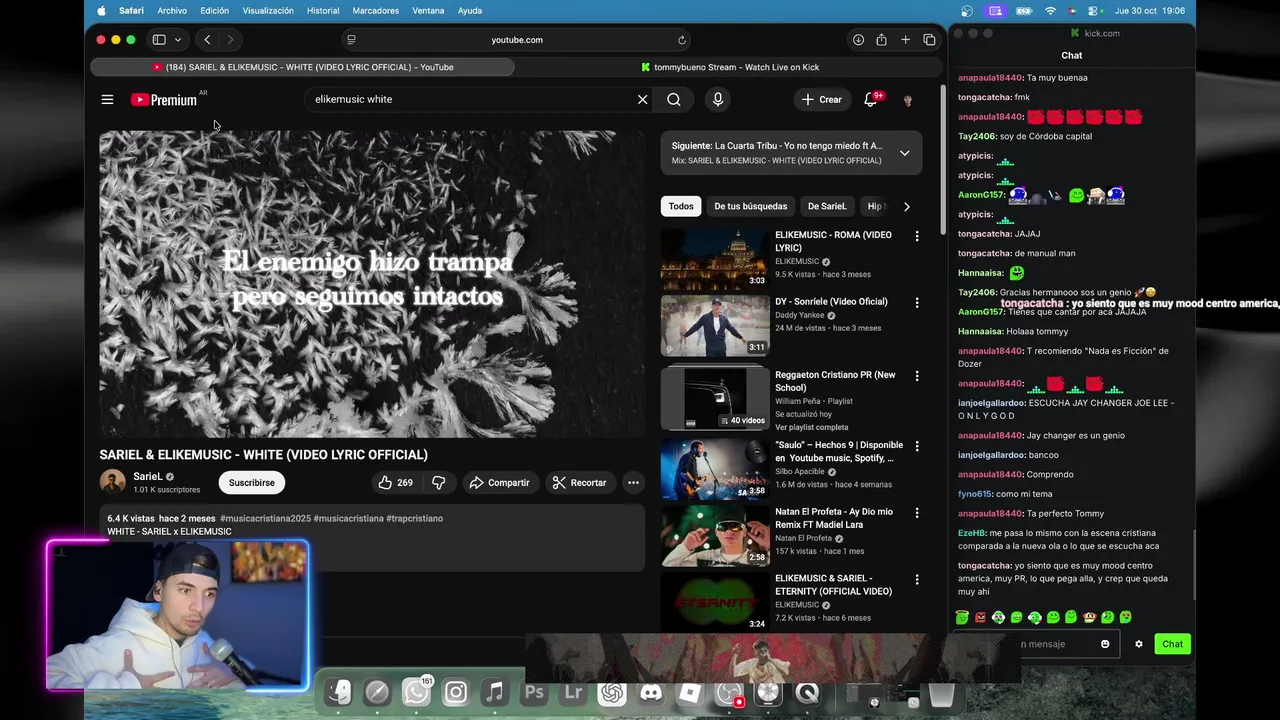The height and width of the screenshot is (720, 1280).
Task: Filter by De SarieL chip
Action: [827, 206]
